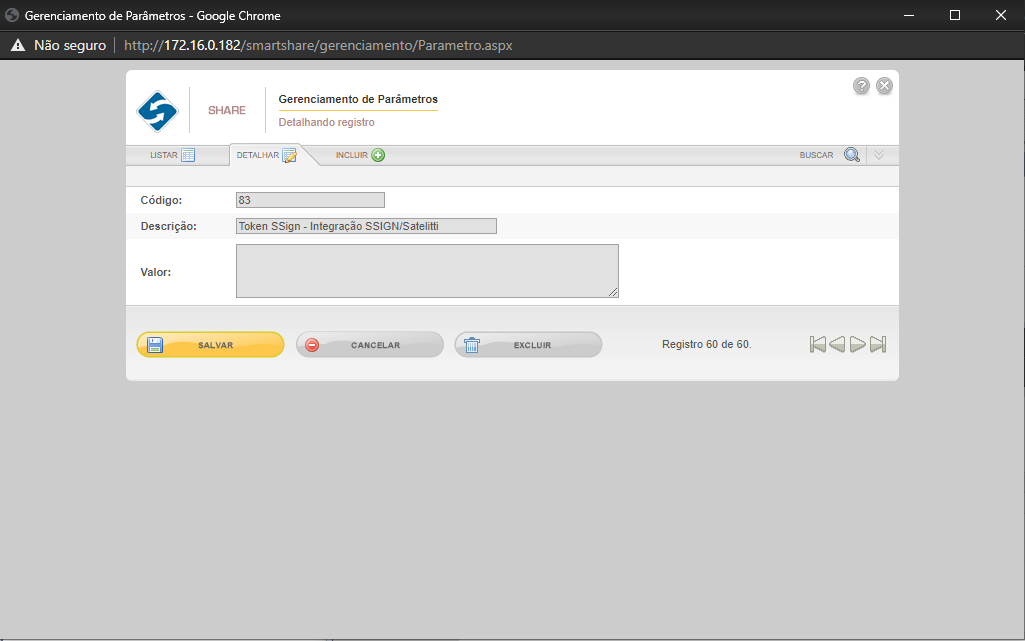The image size is (1025, 641).
Task: Focus the Descrição input field
Action: [366, 226]
